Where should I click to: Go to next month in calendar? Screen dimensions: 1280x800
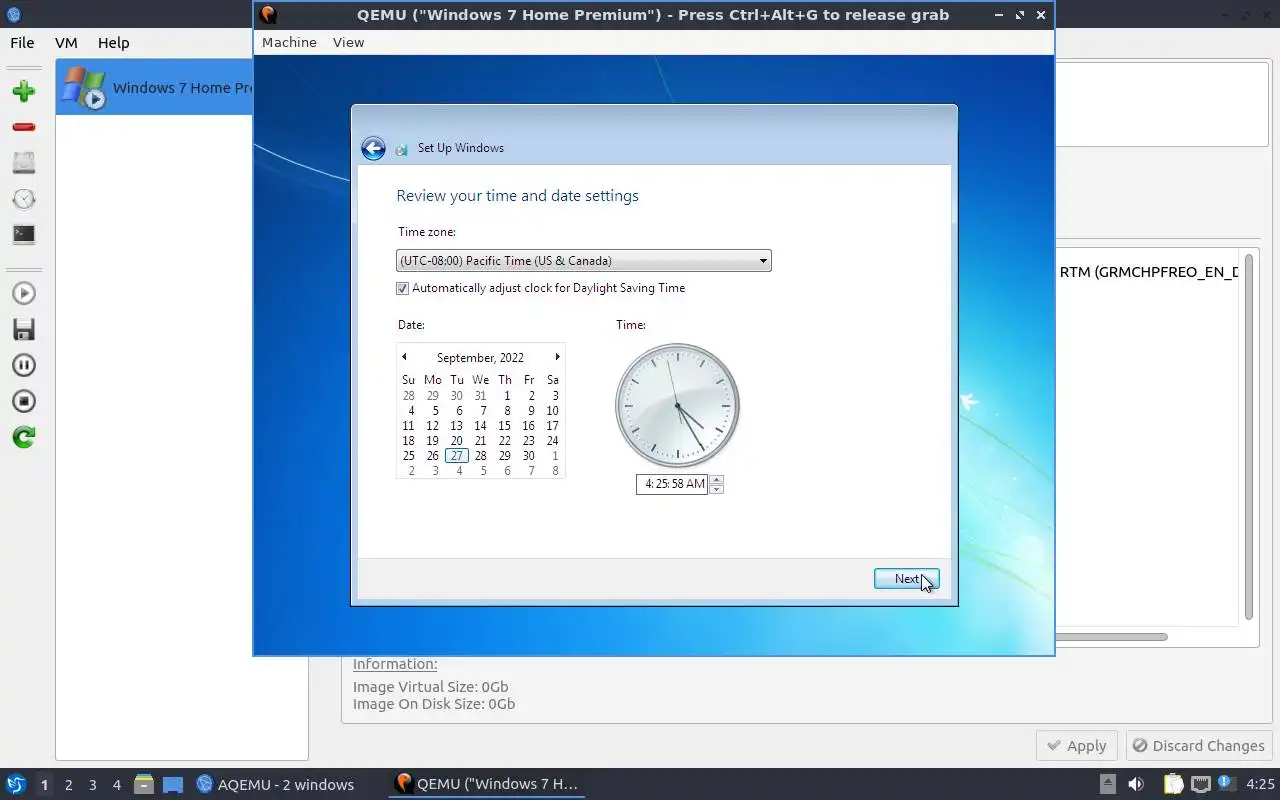point(557,357)
